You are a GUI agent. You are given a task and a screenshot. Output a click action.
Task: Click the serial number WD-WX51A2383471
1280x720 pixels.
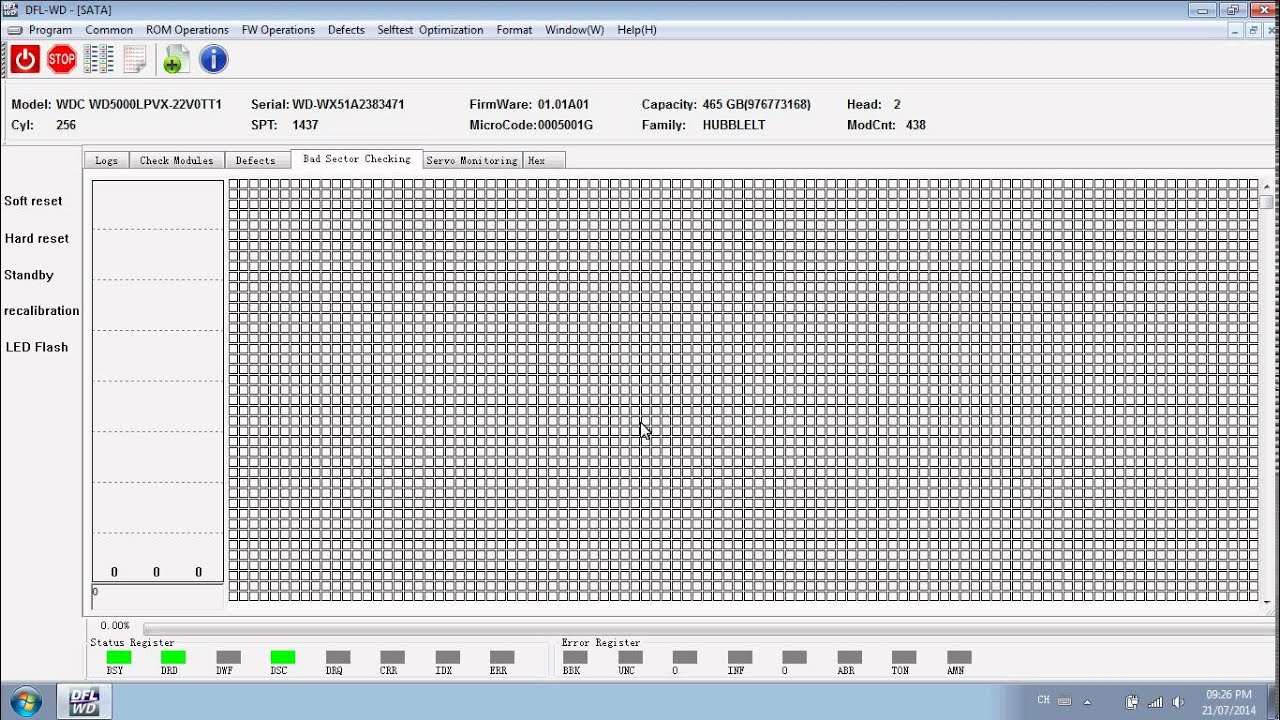pos(348,104)
